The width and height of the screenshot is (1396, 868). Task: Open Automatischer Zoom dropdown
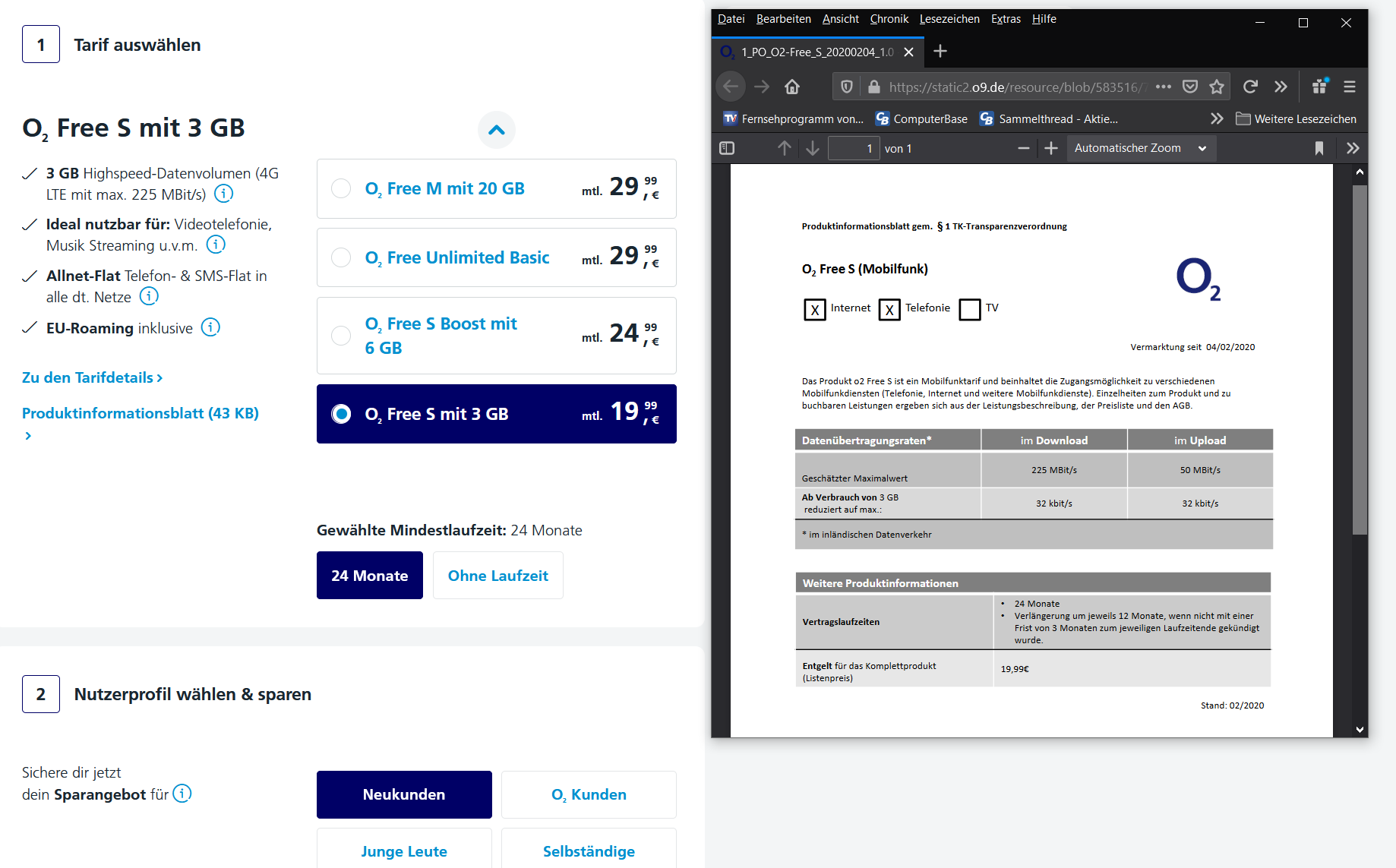[1142, 148]
